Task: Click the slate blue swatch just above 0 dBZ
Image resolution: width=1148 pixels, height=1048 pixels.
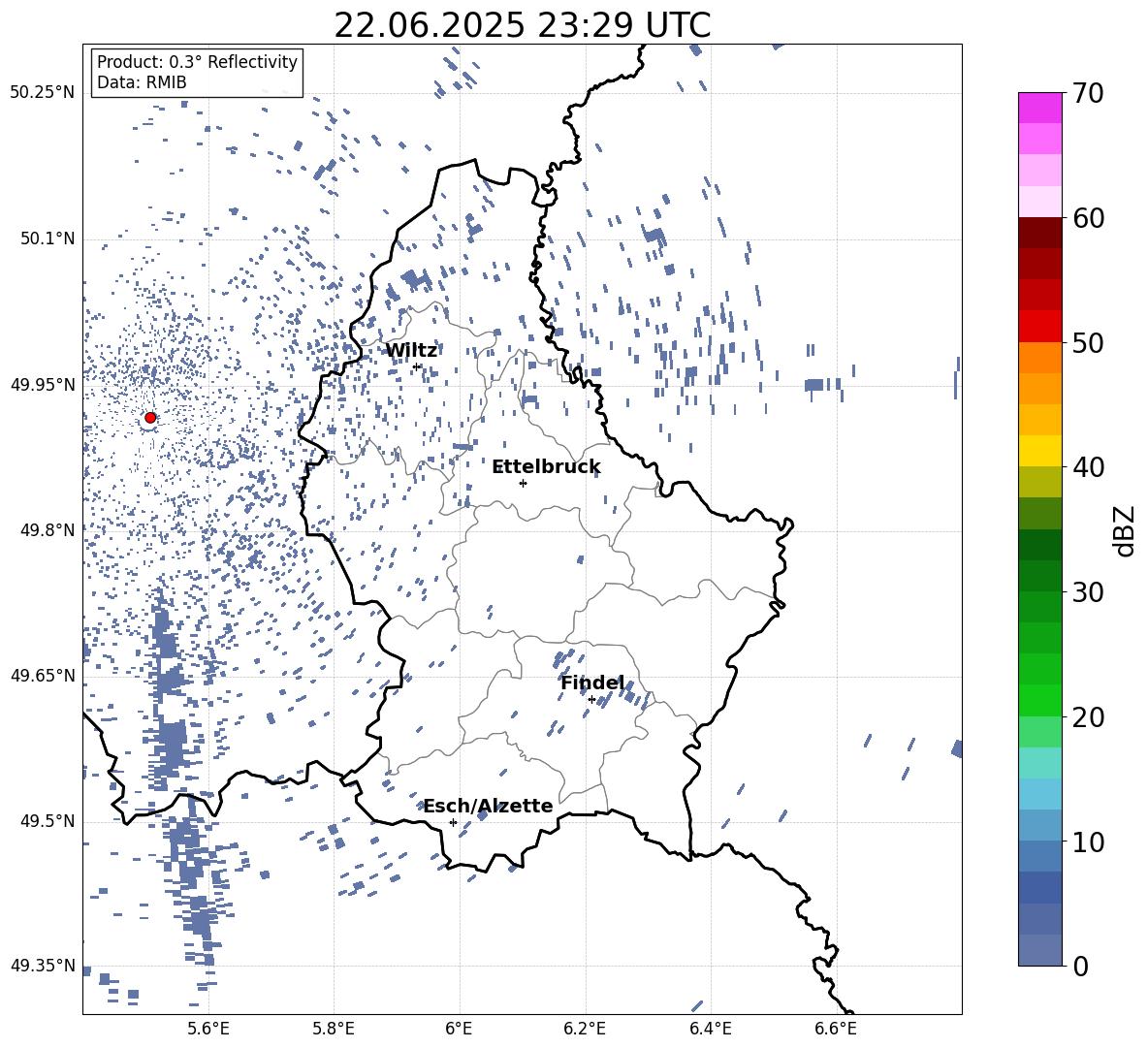Action: click(x=1039, y=950)
